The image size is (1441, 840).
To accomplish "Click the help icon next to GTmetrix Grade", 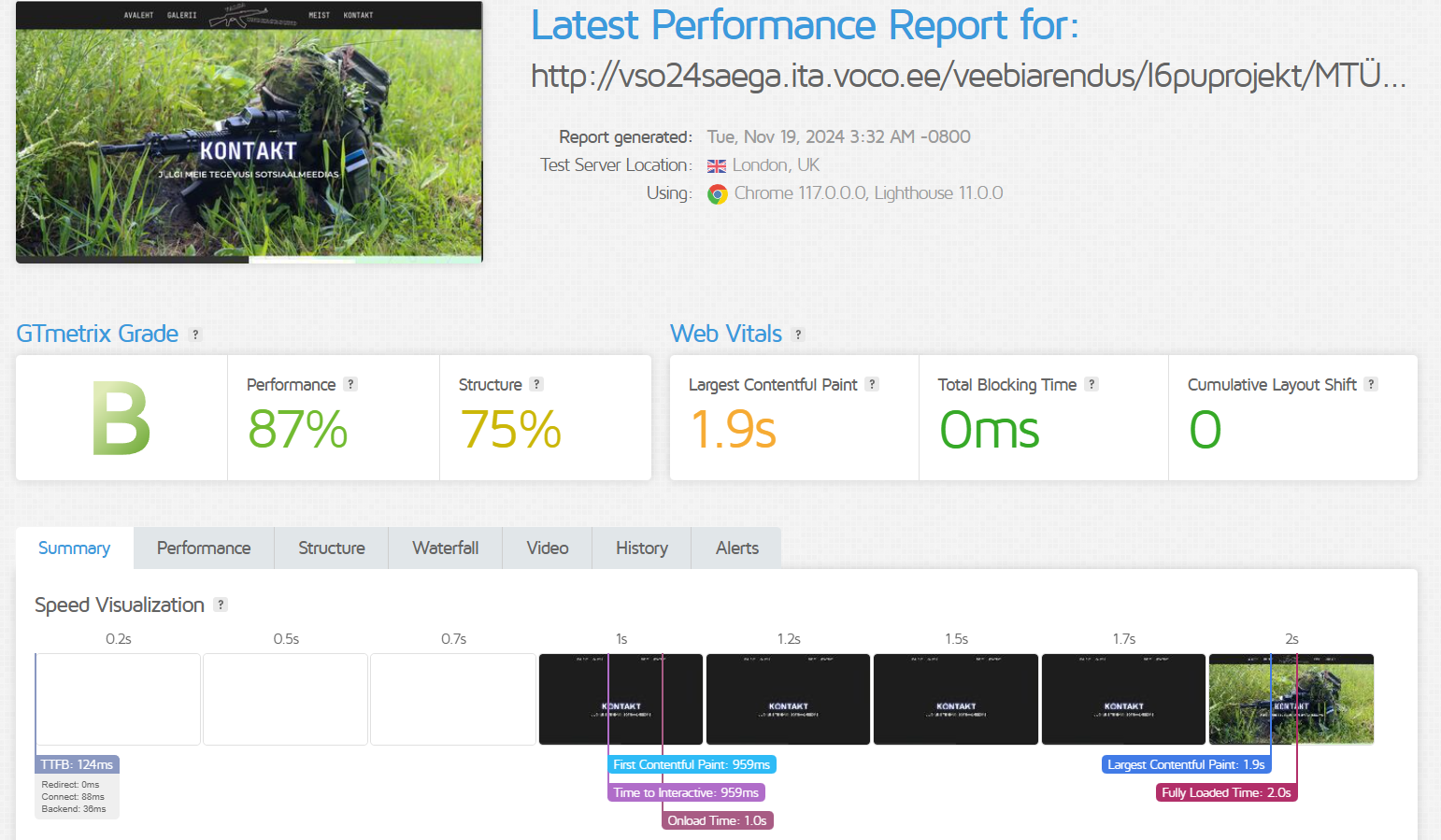I will click(x=195, y=335).
